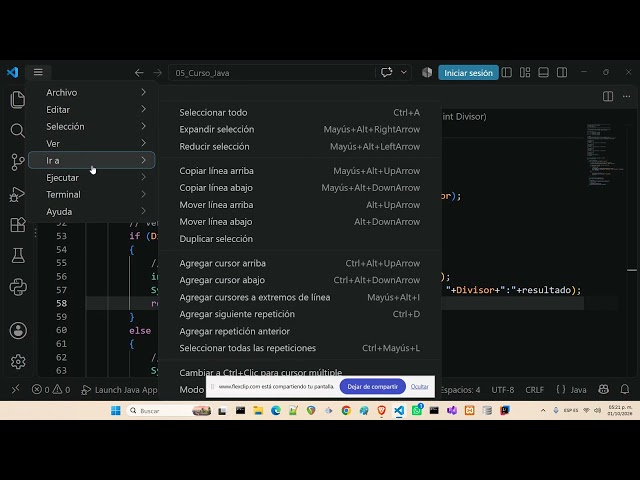Click the hamburger application menu icon
The width and height of the screenshot is (640, 480).
point(38,72)
